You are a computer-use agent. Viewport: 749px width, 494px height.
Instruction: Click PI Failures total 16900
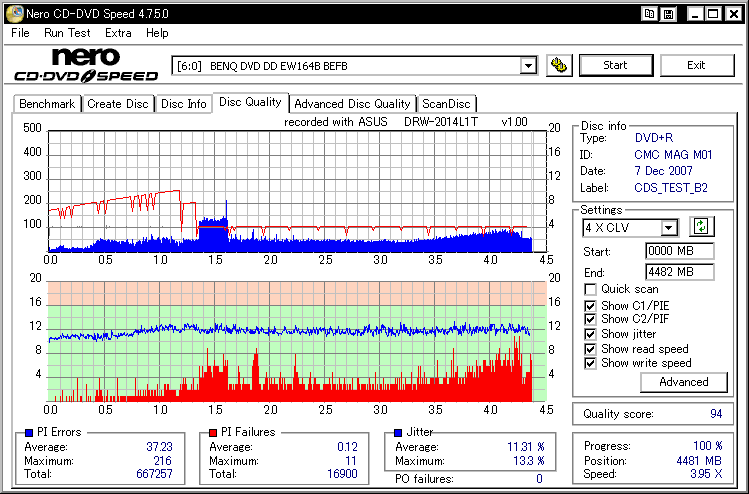[342, 474]
